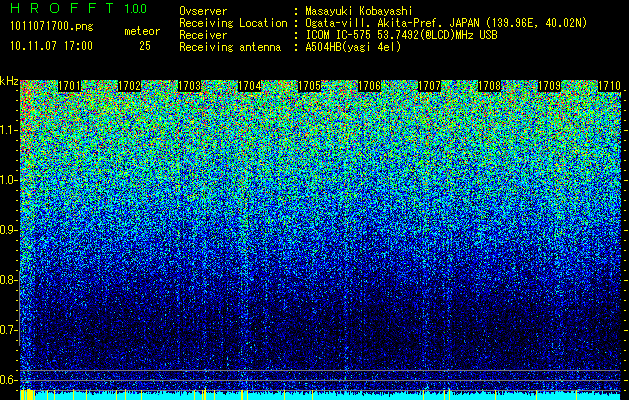Click the 1703 time marker label
The image size is (629, 400).
189,86
